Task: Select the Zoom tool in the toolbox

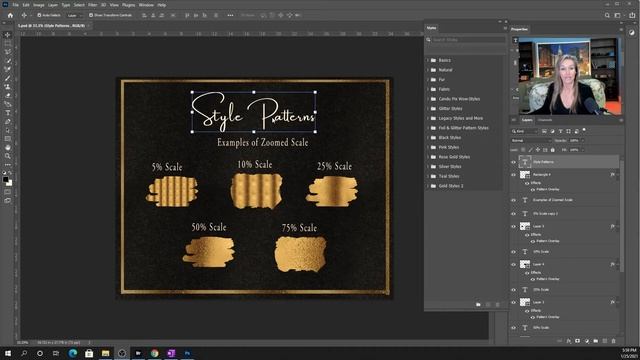Action: coord(7,156)
